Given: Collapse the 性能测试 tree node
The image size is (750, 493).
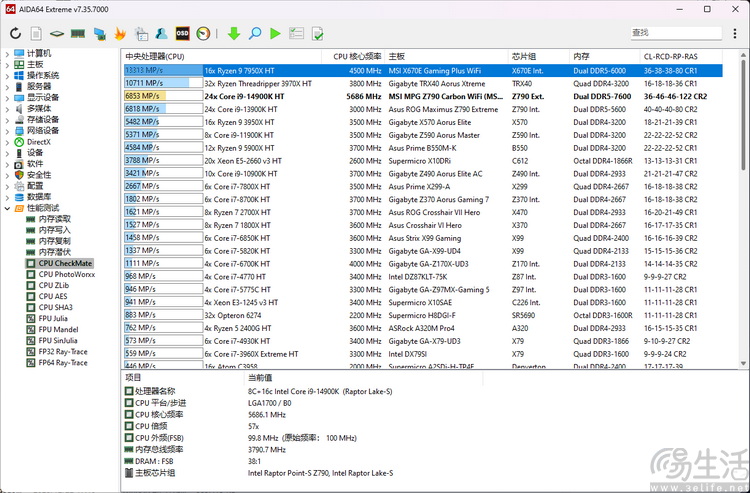Looking at the screenshot, I should pyautogui.click(x=7, y=208).
